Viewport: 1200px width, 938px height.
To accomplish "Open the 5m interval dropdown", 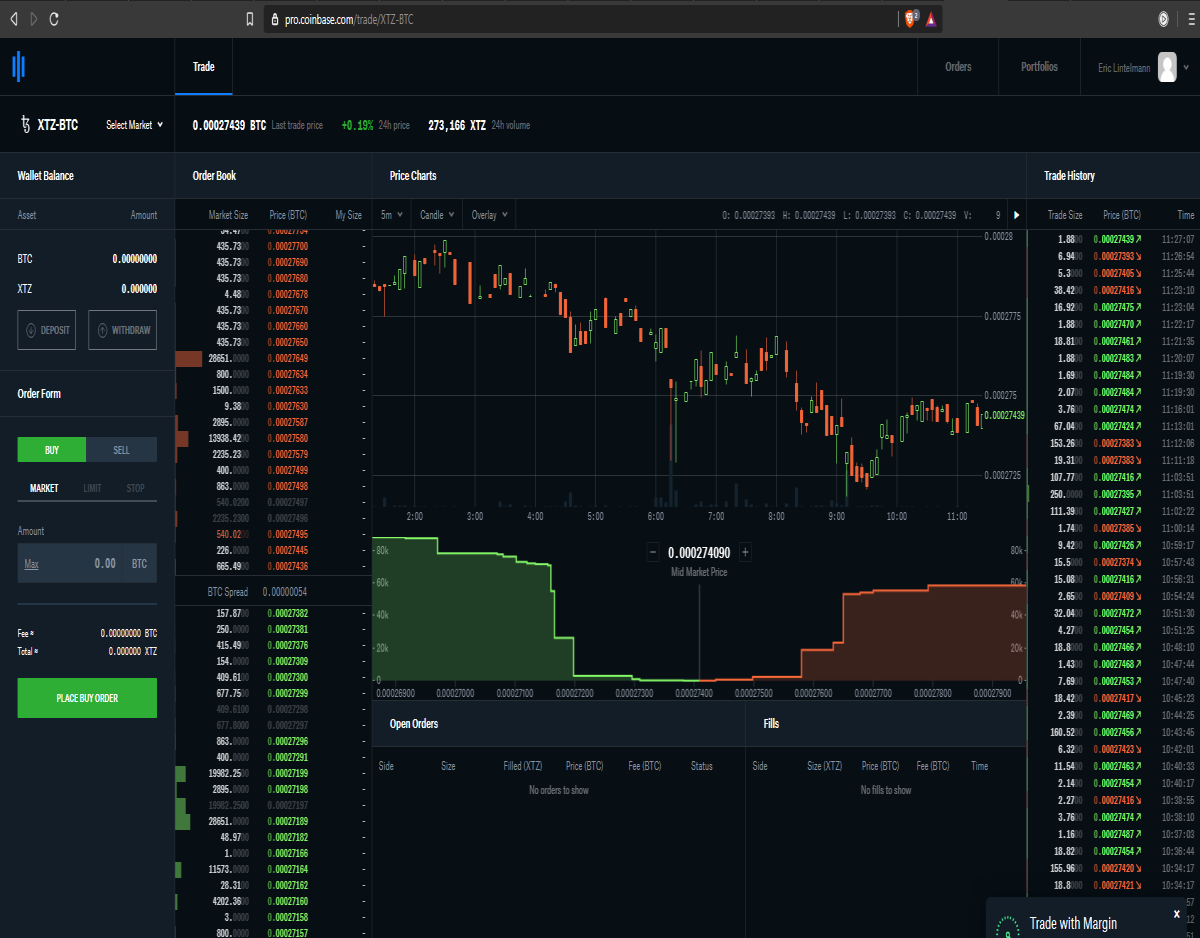I will coord(391,215).
